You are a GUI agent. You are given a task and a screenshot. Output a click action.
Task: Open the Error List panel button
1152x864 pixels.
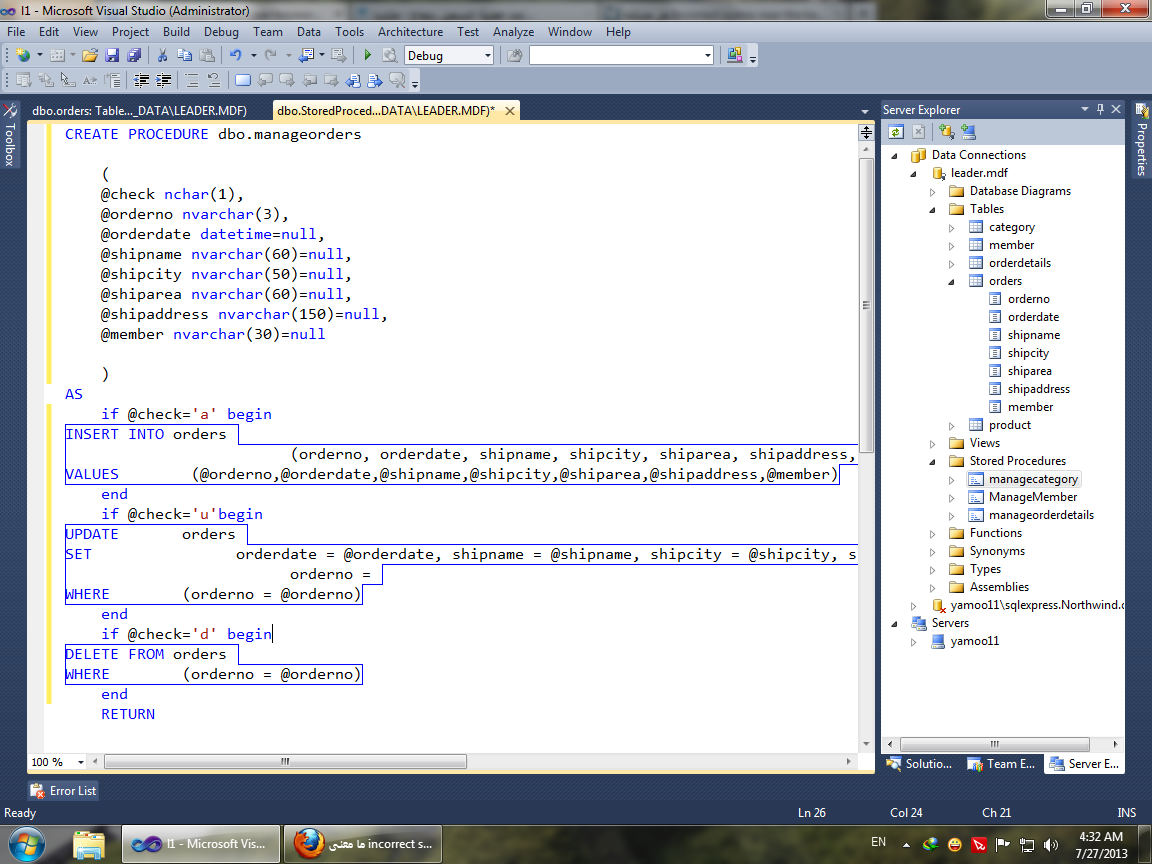pyautogui.click(x=63, y=791)
